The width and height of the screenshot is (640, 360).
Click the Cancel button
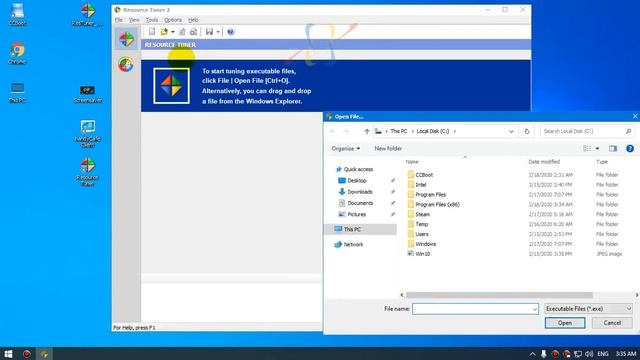click(612, 323)
